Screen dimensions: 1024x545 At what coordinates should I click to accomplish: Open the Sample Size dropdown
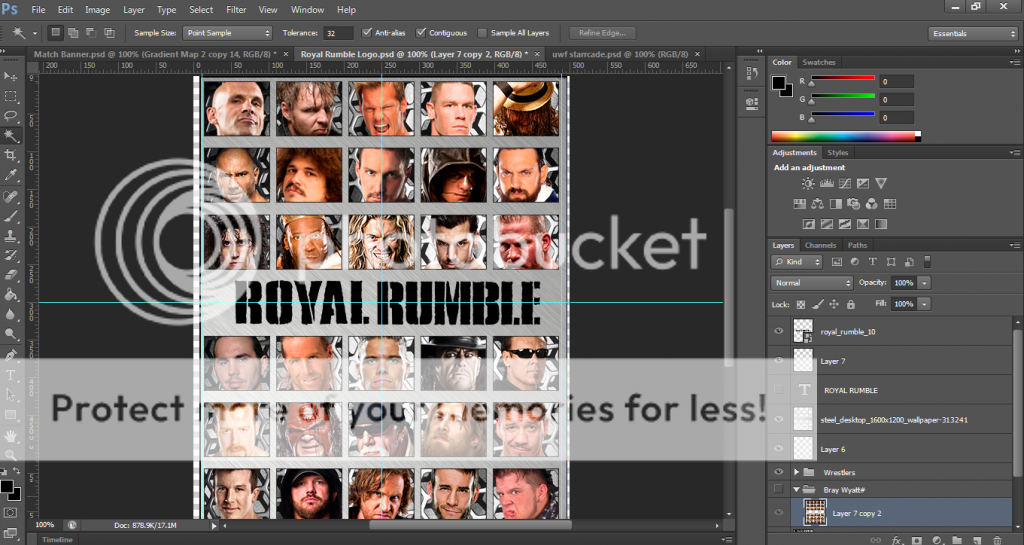tap(229, 33)
